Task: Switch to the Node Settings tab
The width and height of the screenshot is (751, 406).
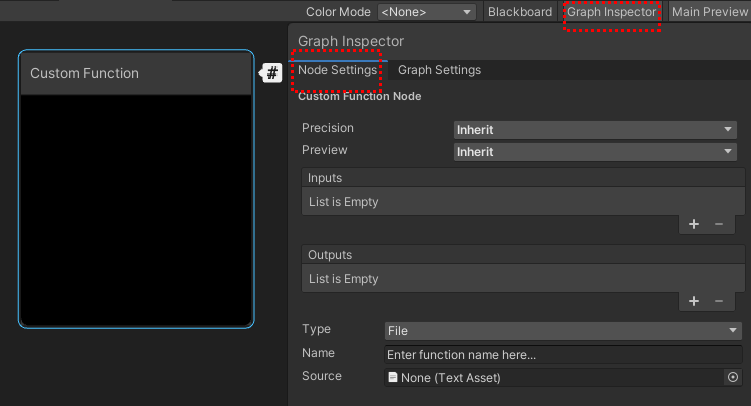Action: (338, 70)
